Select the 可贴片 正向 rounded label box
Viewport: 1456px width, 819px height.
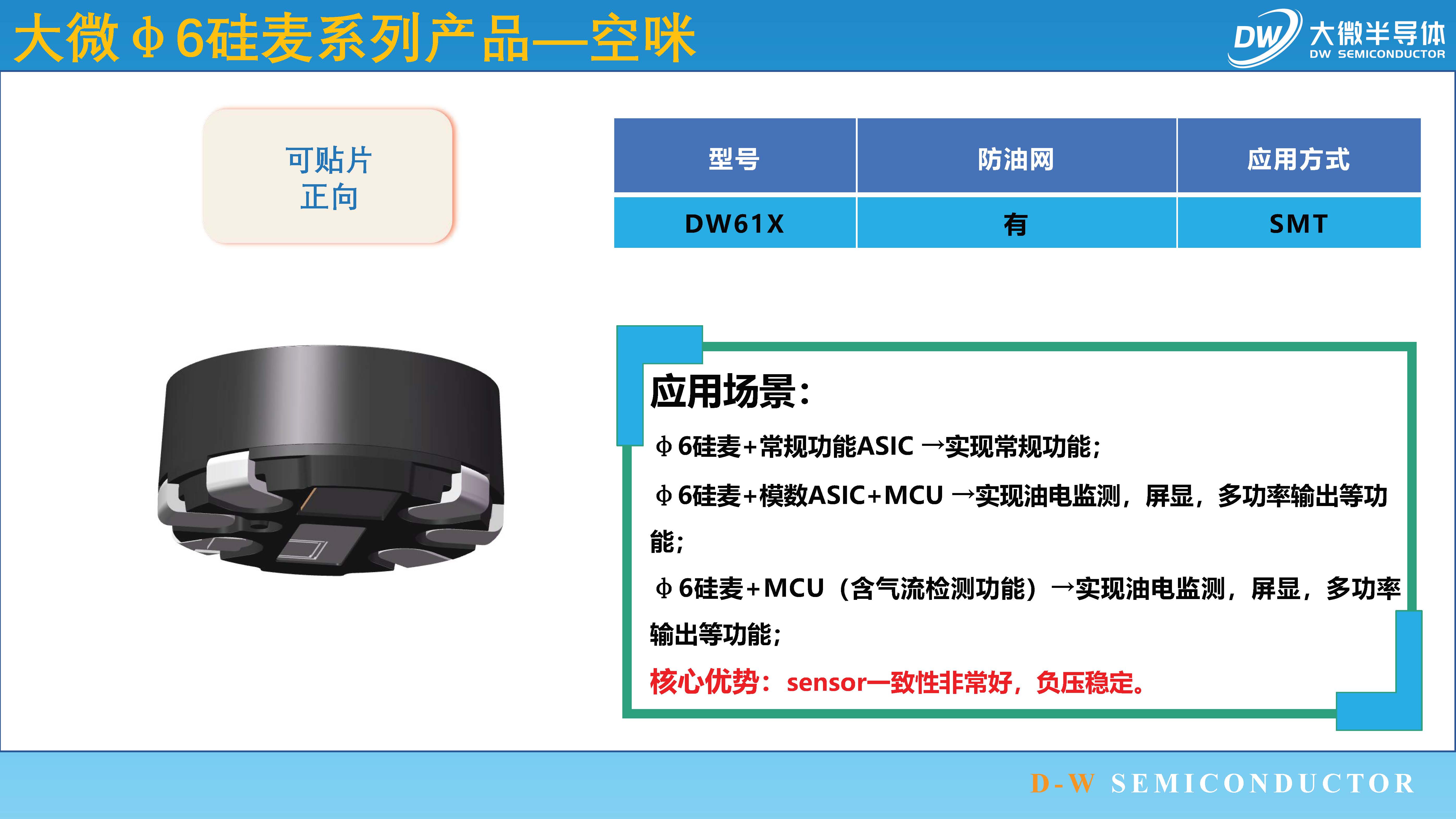328,176
